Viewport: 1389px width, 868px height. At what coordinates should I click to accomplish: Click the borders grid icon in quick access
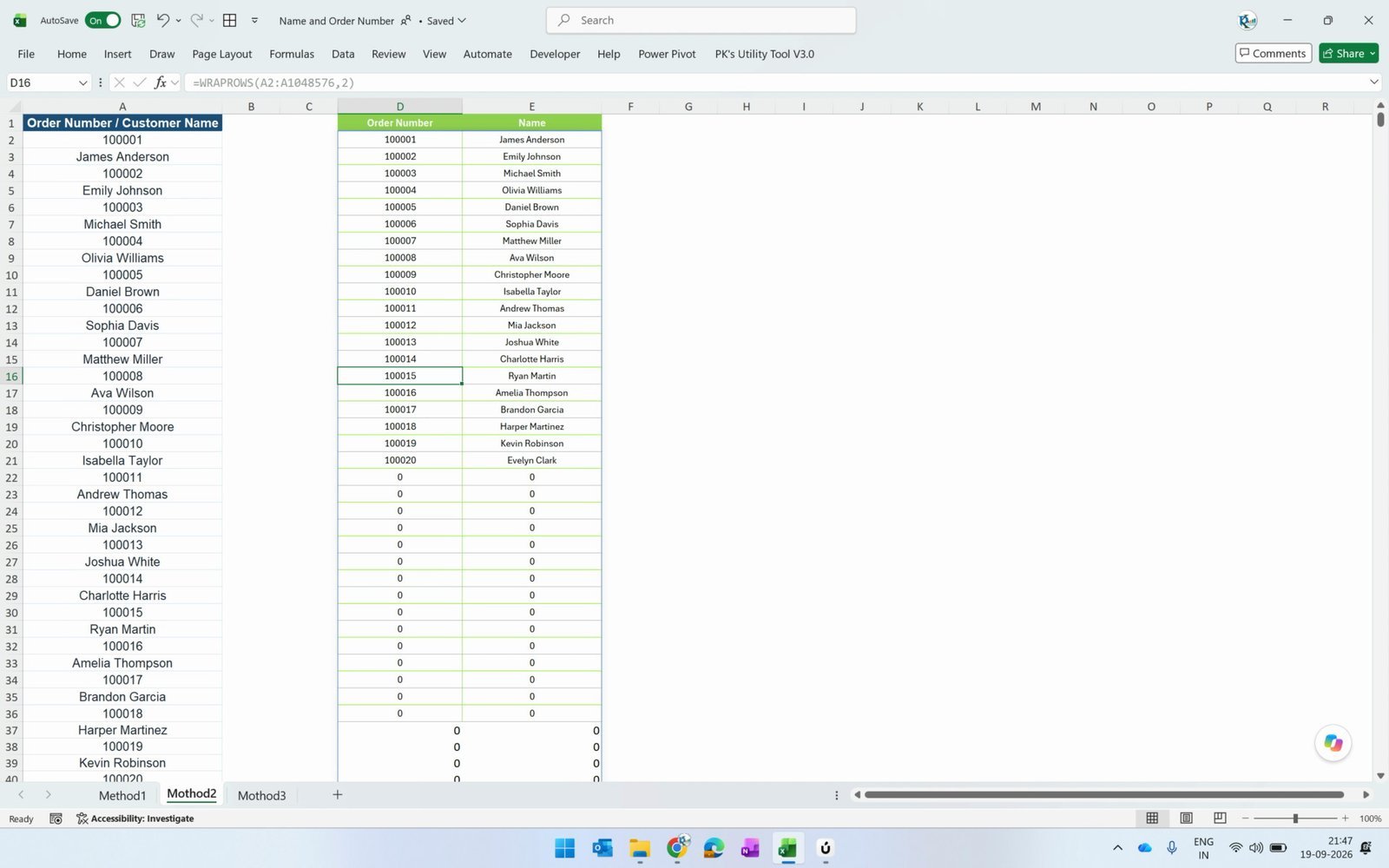(230, 20)
